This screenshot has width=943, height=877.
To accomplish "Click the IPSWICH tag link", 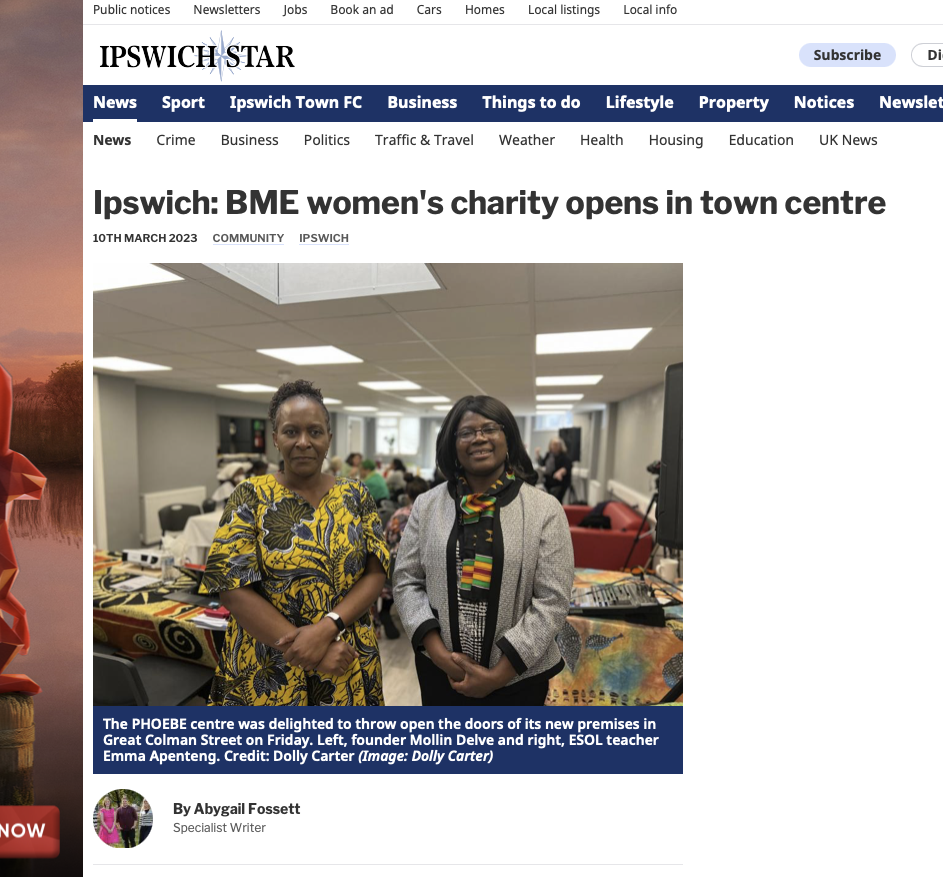I will pyautogui.click(x=324, y=238).
